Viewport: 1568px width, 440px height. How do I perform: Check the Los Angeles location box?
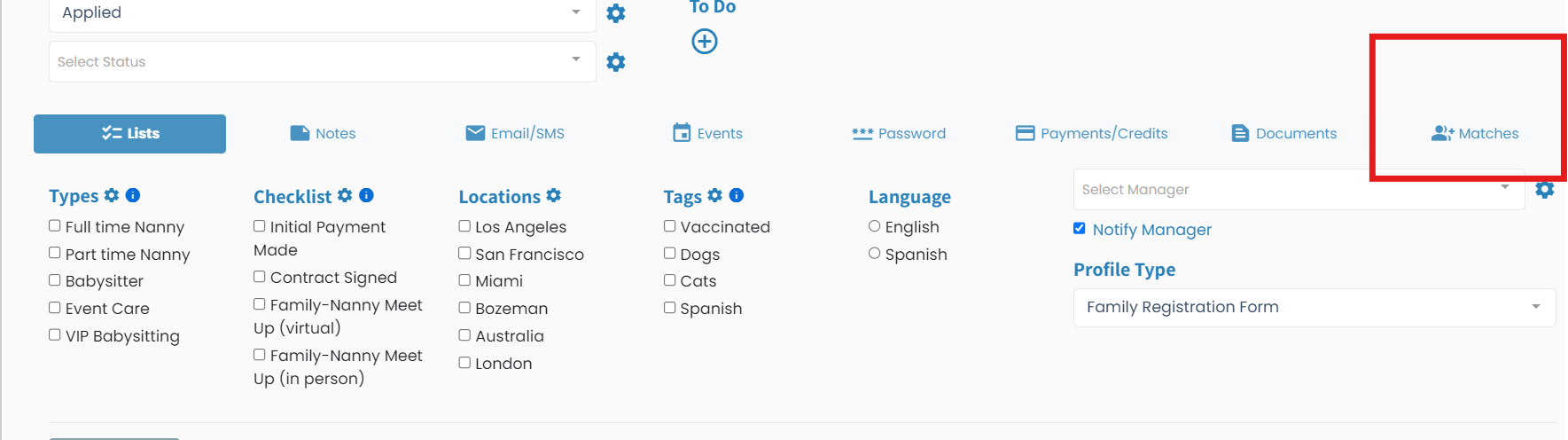(464, 226)
